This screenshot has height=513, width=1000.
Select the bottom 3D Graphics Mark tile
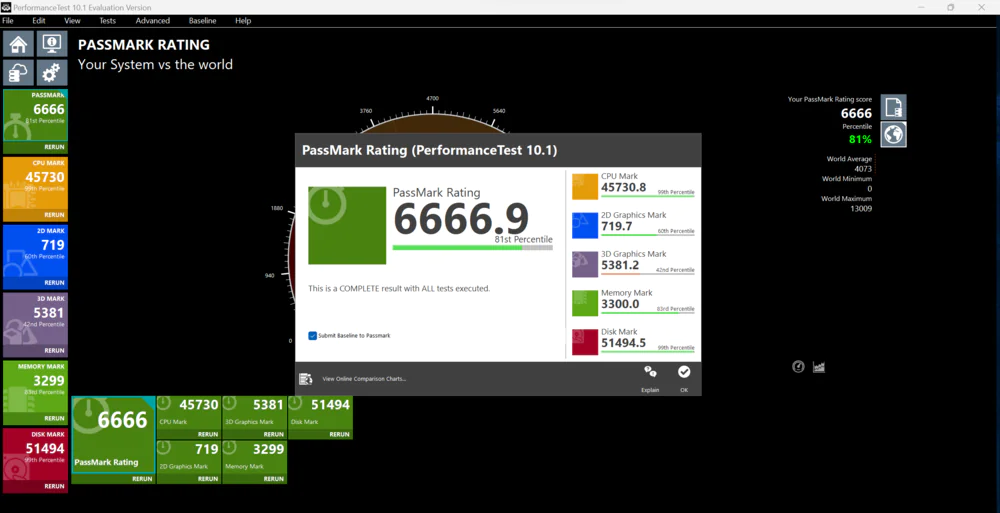pyautogui.click(x=254, y=417)
